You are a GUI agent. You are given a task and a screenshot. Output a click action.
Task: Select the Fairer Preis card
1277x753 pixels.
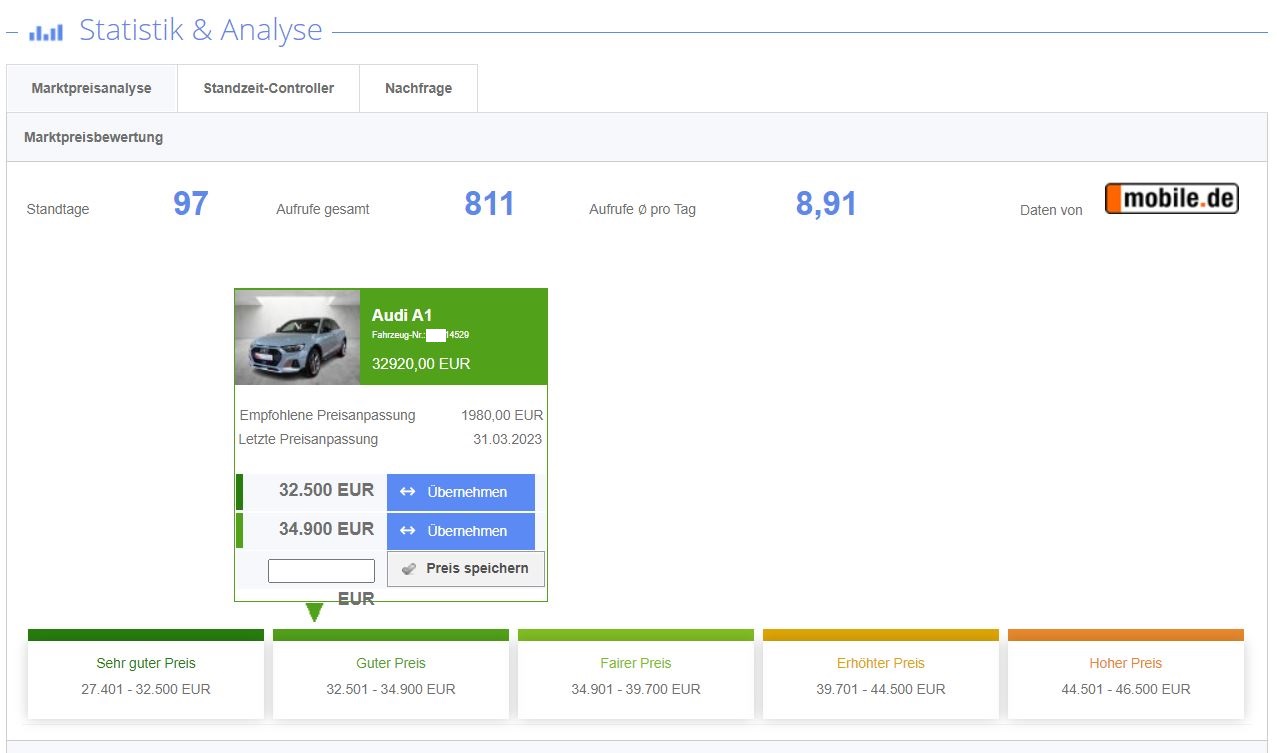(636, 674)
